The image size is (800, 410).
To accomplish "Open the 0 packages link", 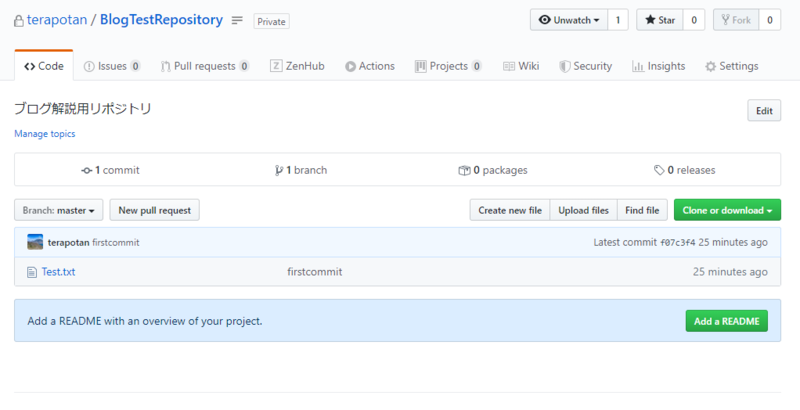I will [493, 170].
